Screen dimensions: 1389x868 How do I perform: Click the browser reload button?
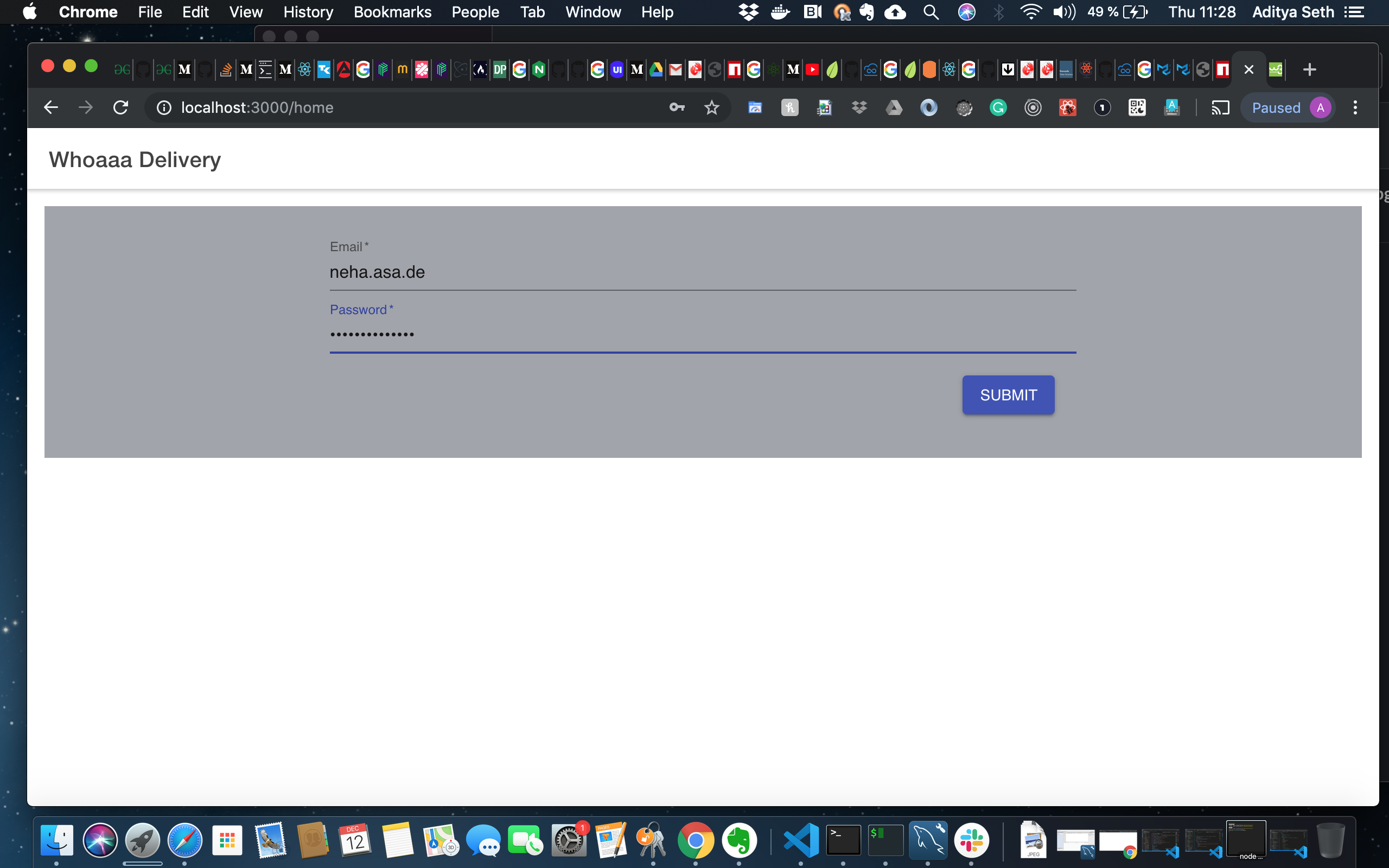(x=120, y=107)
